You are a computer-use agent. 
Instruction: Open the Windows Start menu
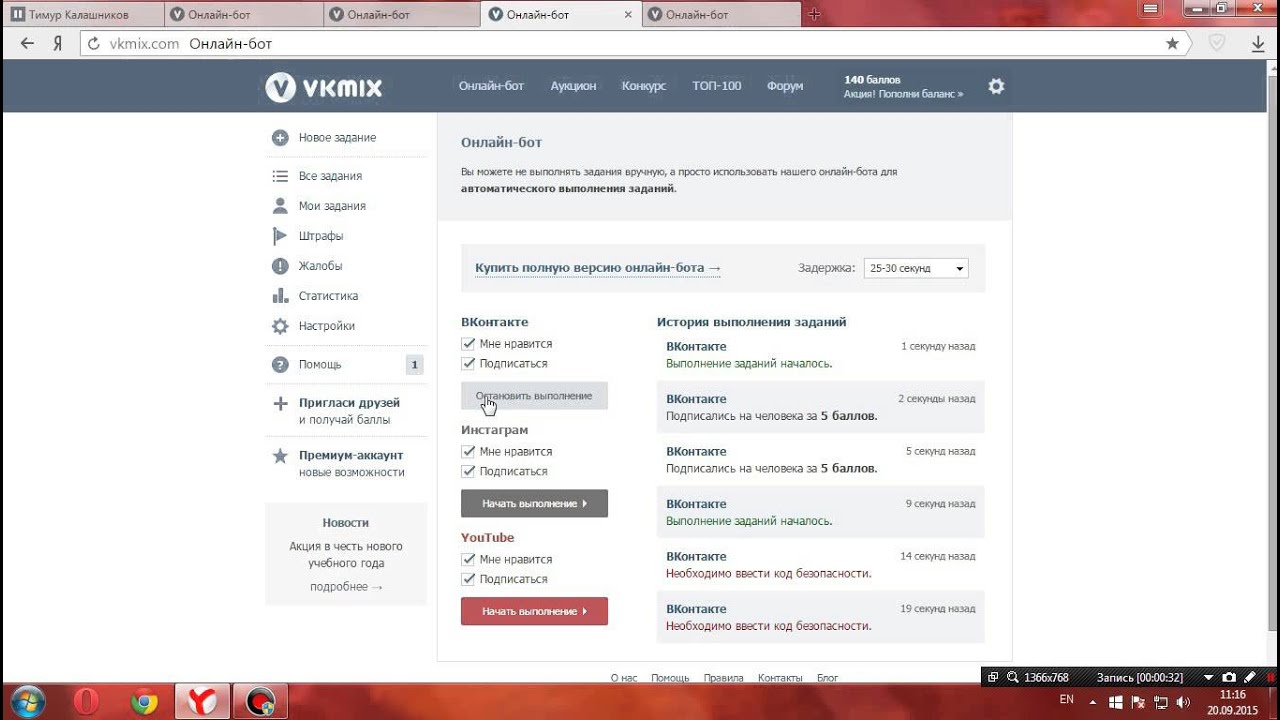[28, 702]
